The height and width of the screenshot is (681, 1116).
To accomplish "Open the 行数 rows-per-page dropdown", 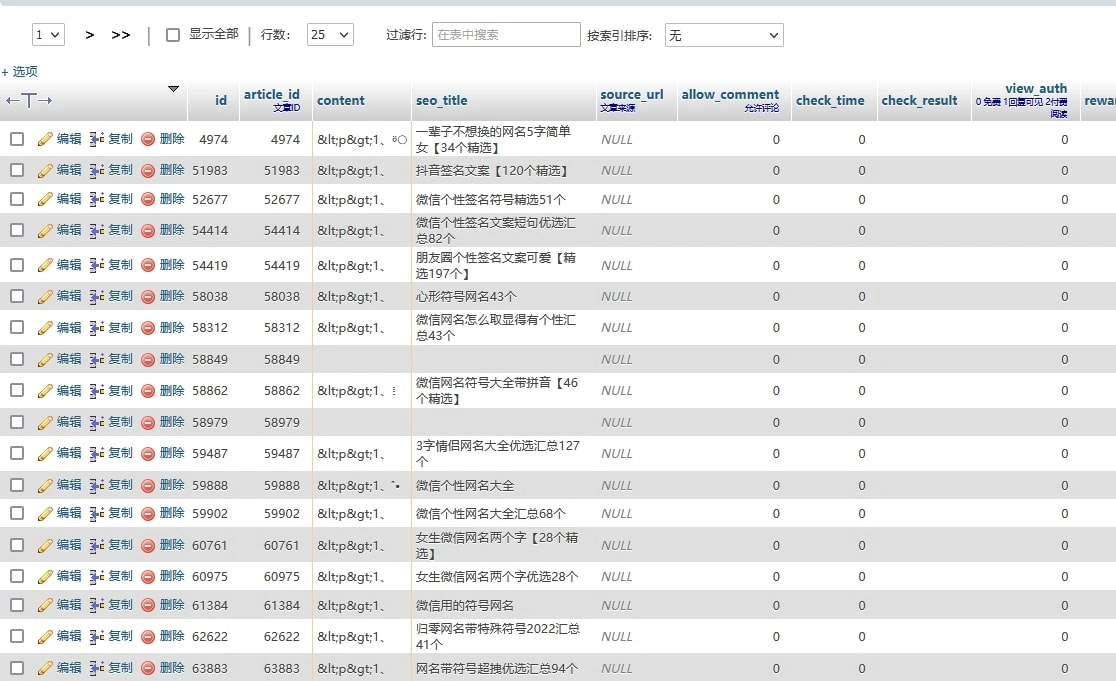I will point(330,35).
